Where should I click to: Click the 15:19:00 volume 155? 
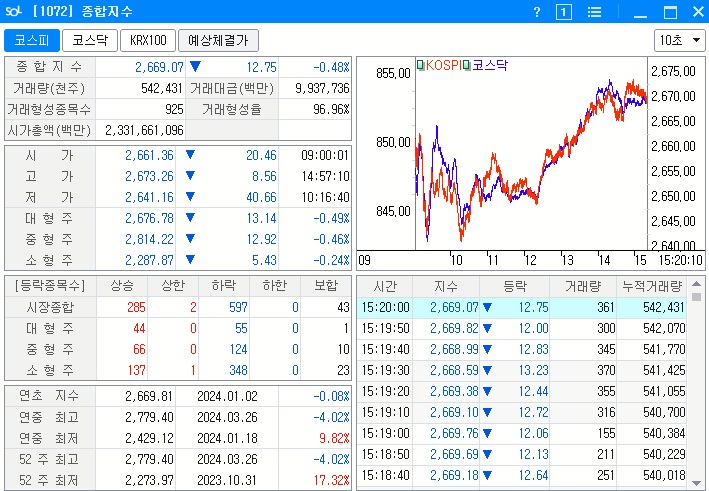click(606, 433)
